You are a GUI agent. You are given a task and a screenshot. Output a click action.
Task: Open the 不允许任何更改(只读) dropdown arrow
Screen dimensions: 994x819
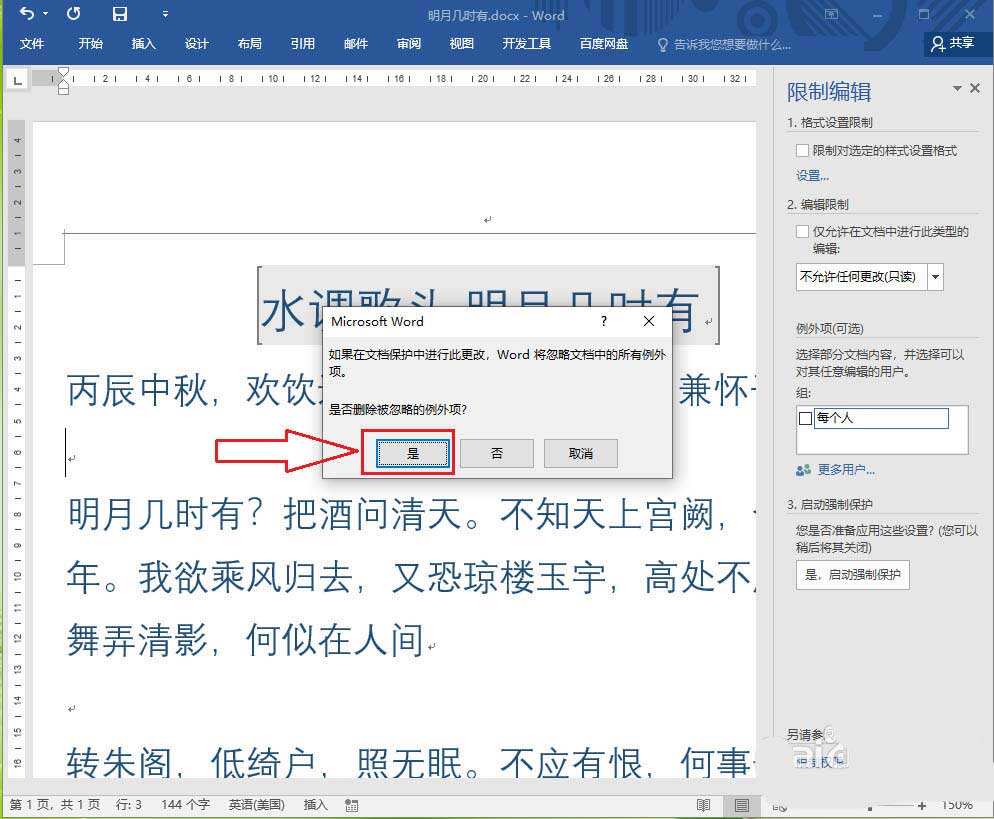click(936, 276)
